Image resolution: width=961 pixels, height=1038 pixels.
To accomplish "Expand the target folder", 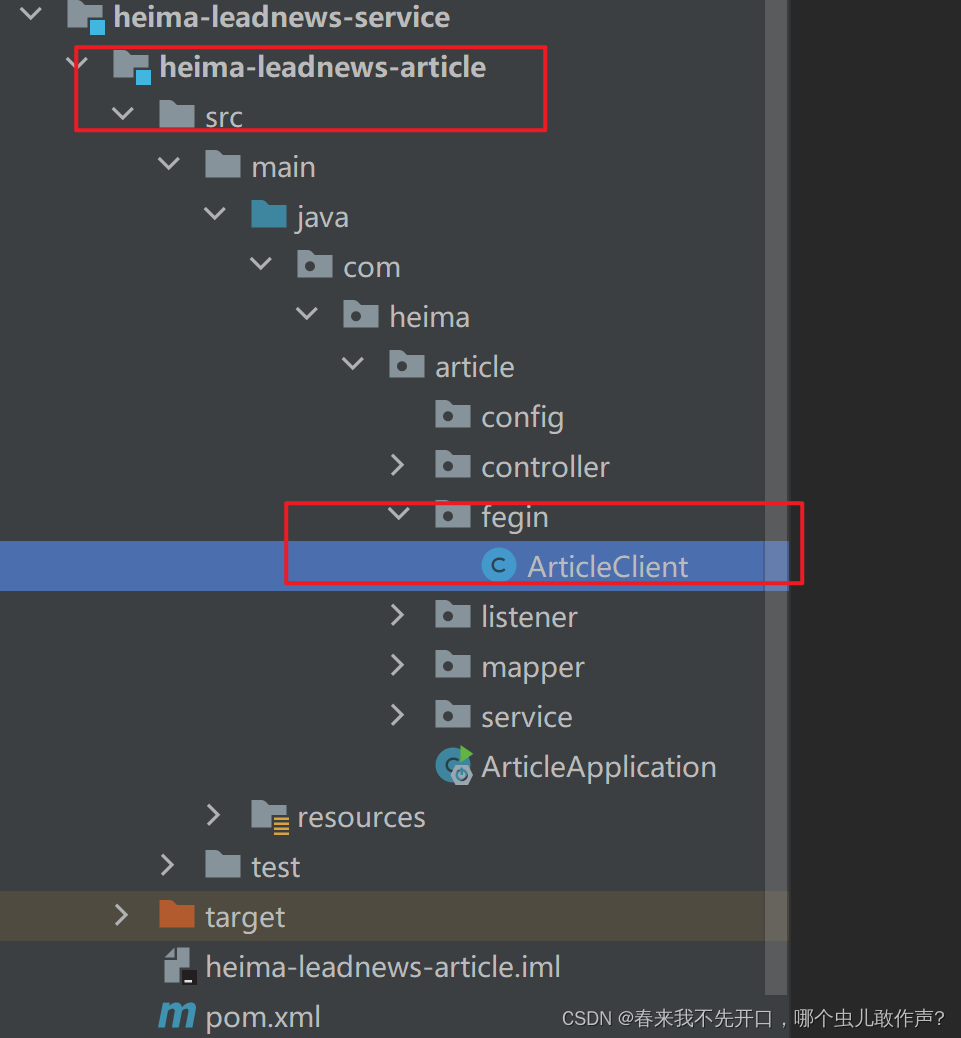I will coord(121,915).
